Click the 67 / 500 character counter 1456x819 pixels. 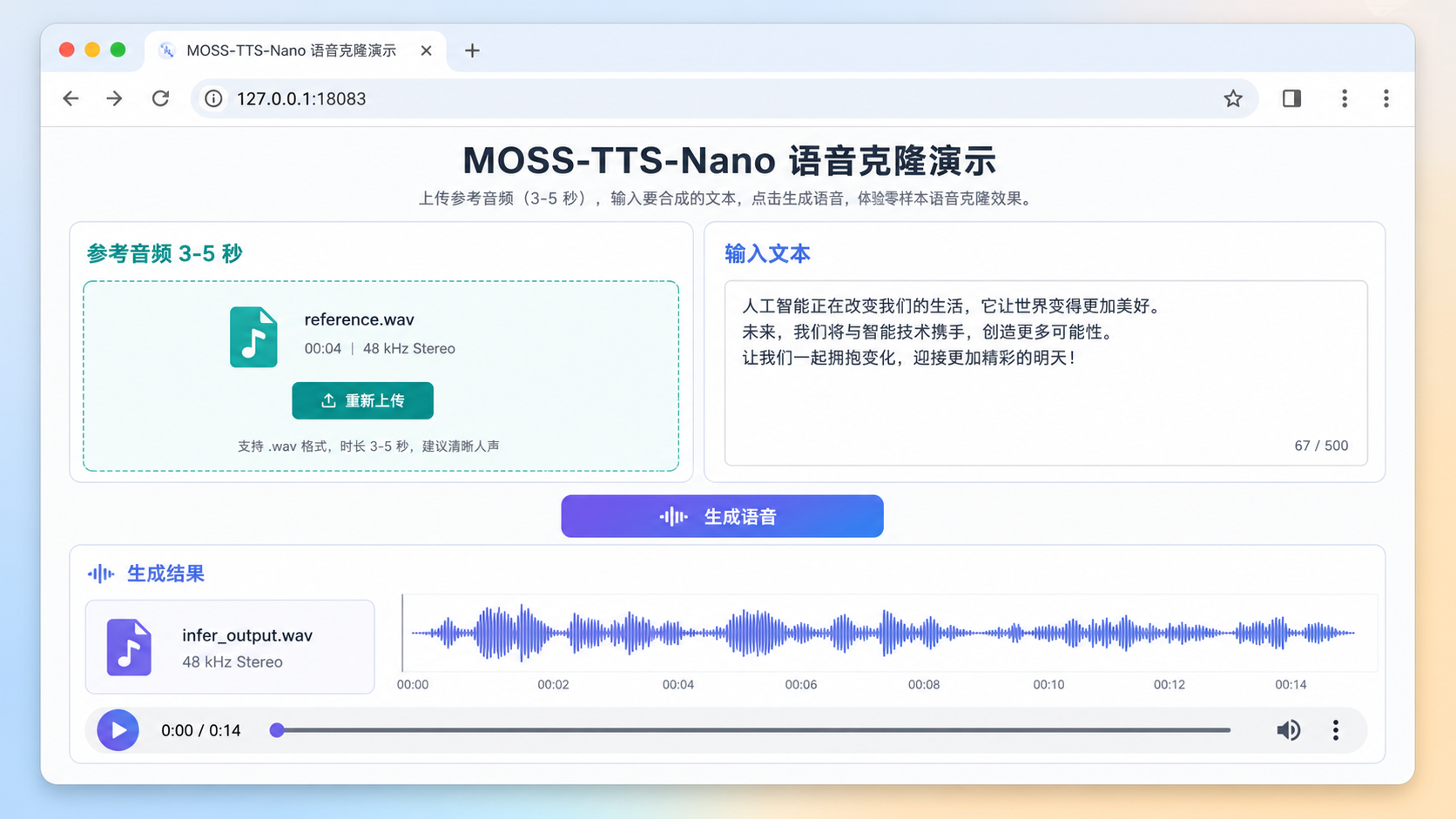1321,446
